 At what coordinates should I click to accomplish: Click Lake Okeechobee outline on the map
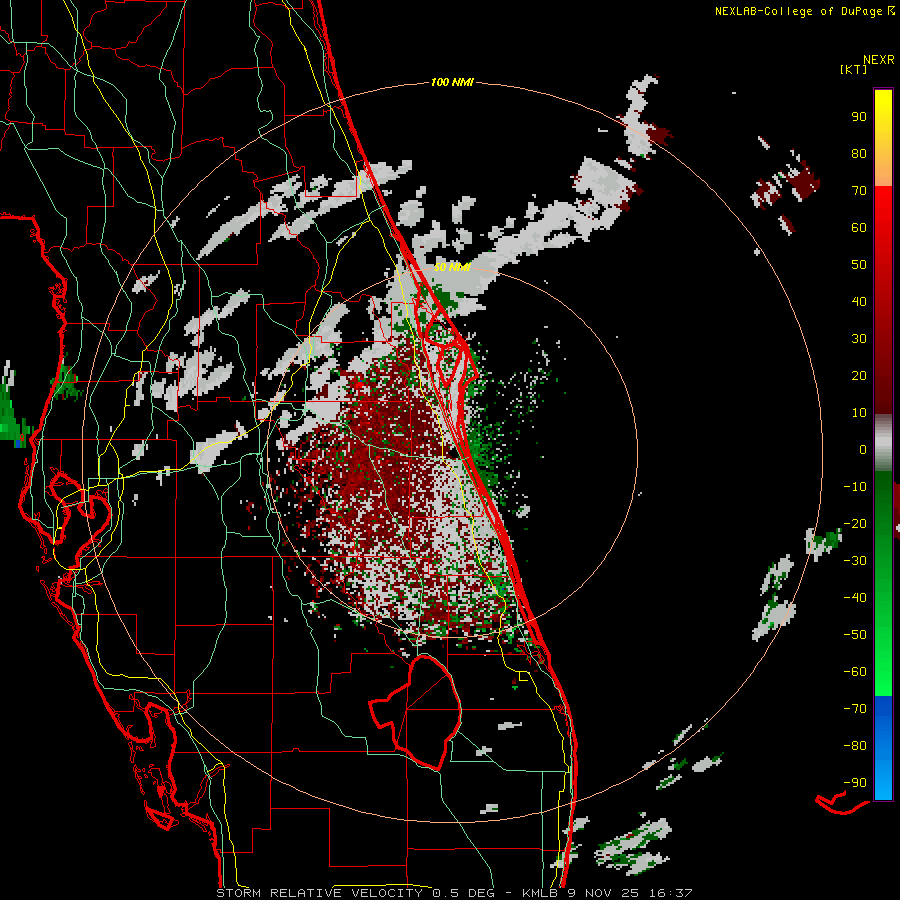pos(415,712)
